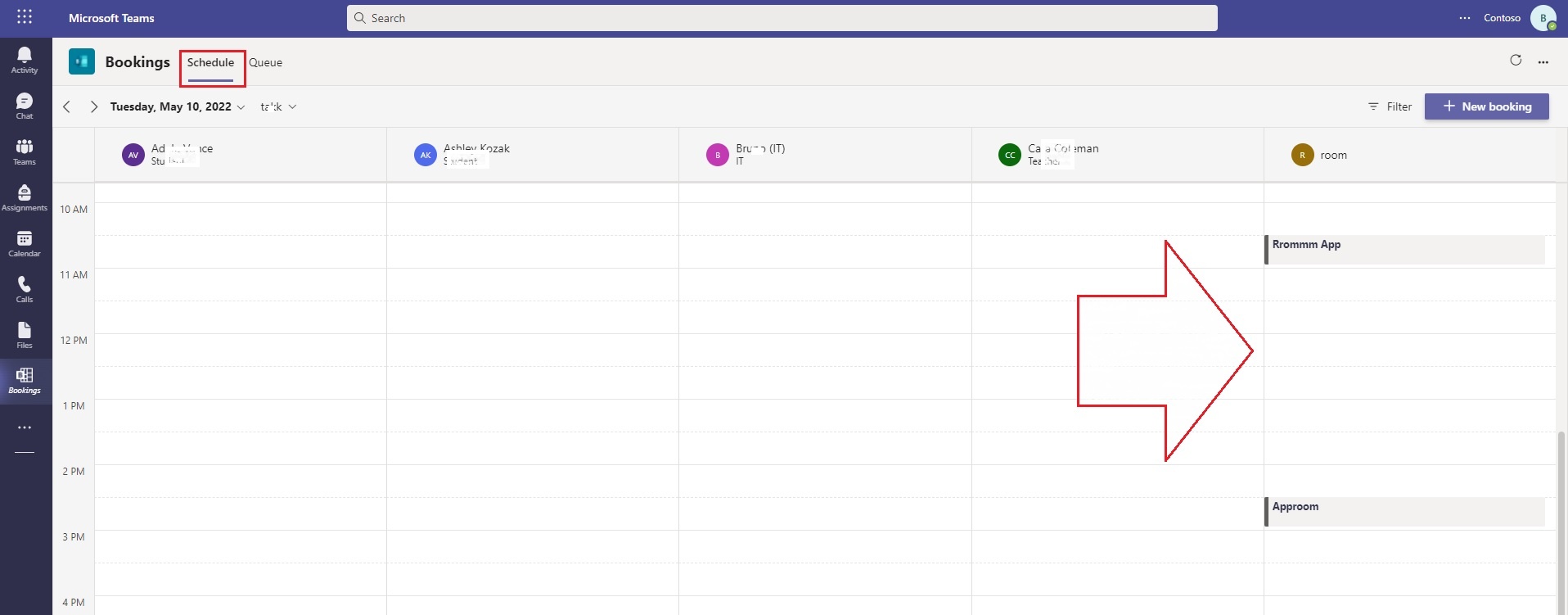Viewport: 1568px width, 615px height.
Task: Click the Bookings title text
Action: pos(137,61)
